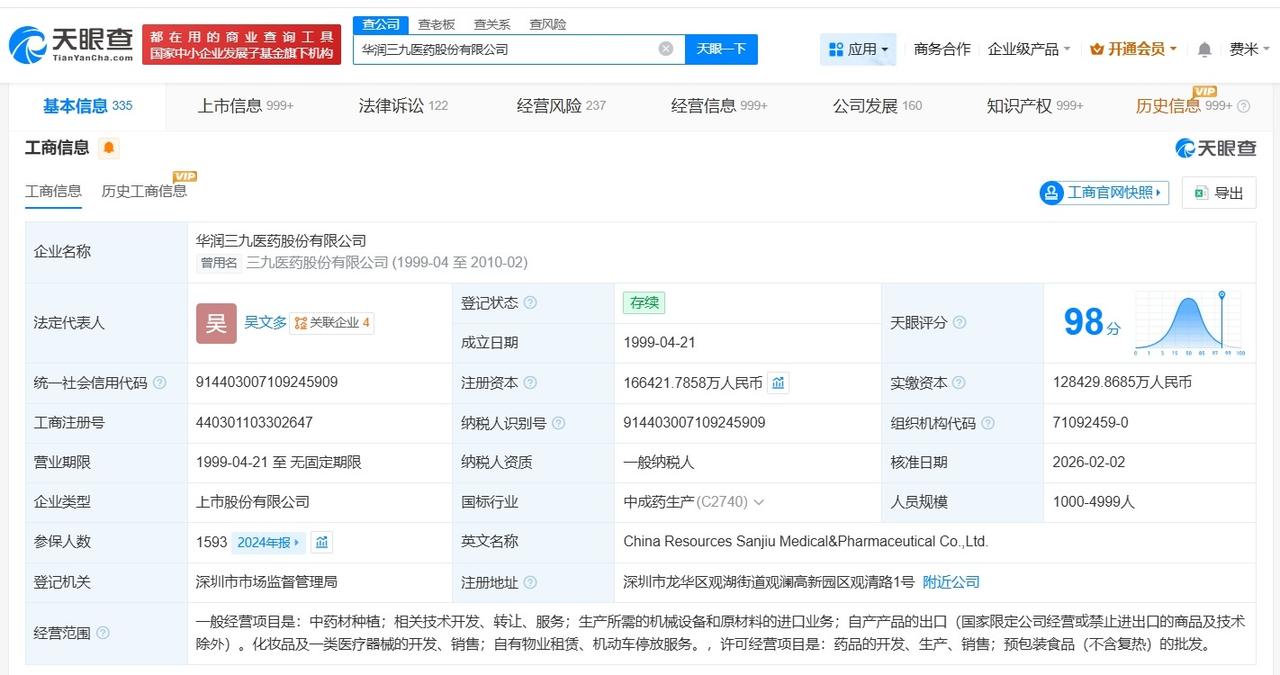Click help icon next to 天眼评分

click(x=959, y=323)
